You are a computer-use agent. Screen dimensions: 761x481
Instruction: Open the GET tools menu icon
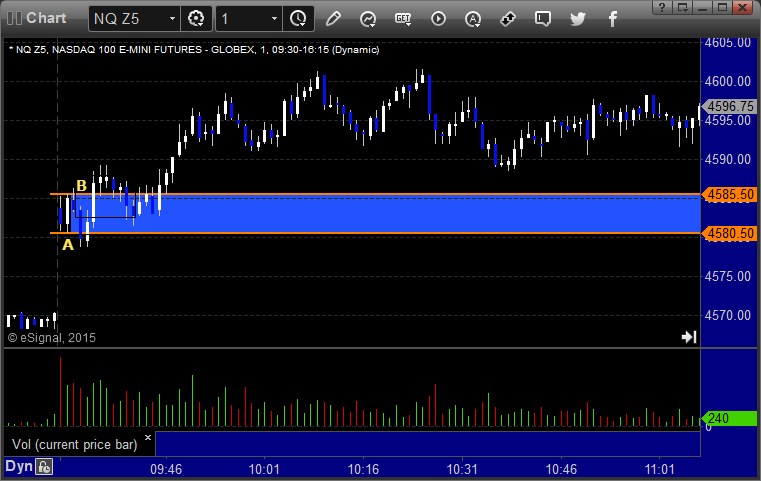click(403, 19)
